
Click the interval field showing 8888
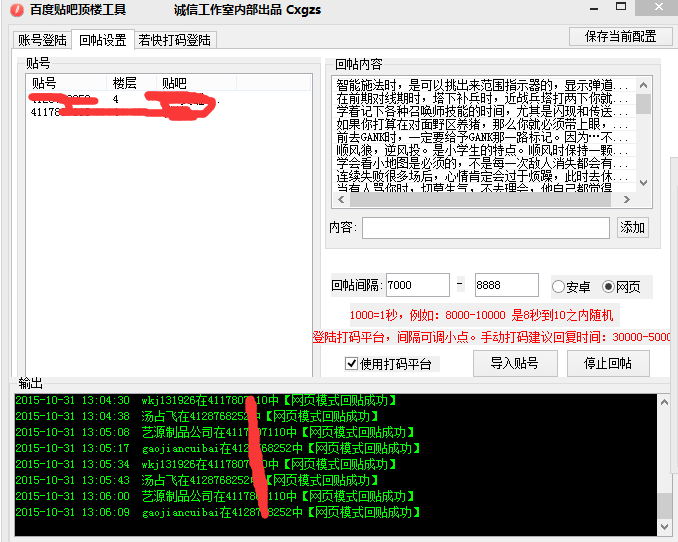[x=506, y=285]
